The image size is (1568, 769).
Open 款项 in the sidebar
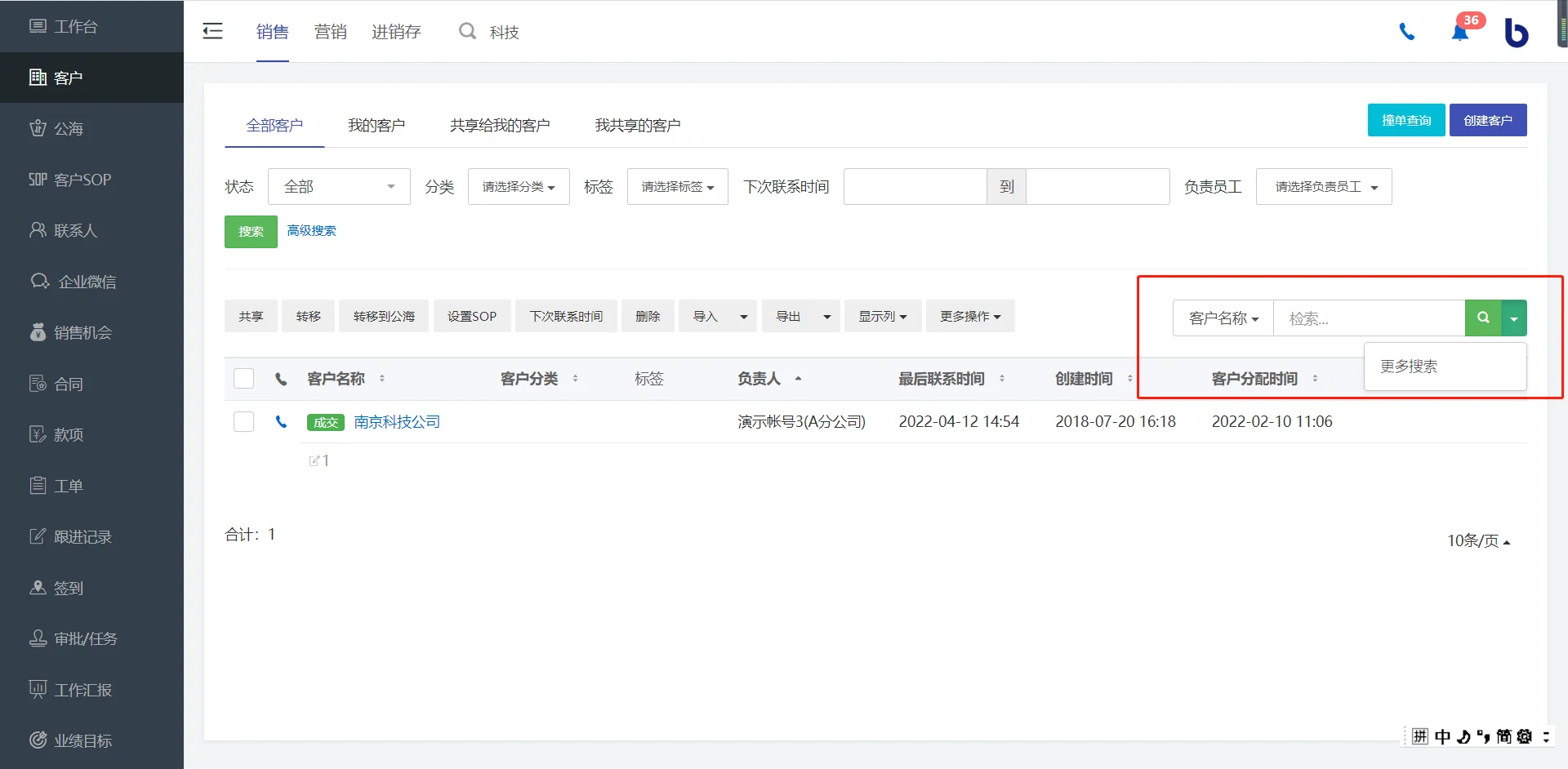click(91, 434)
